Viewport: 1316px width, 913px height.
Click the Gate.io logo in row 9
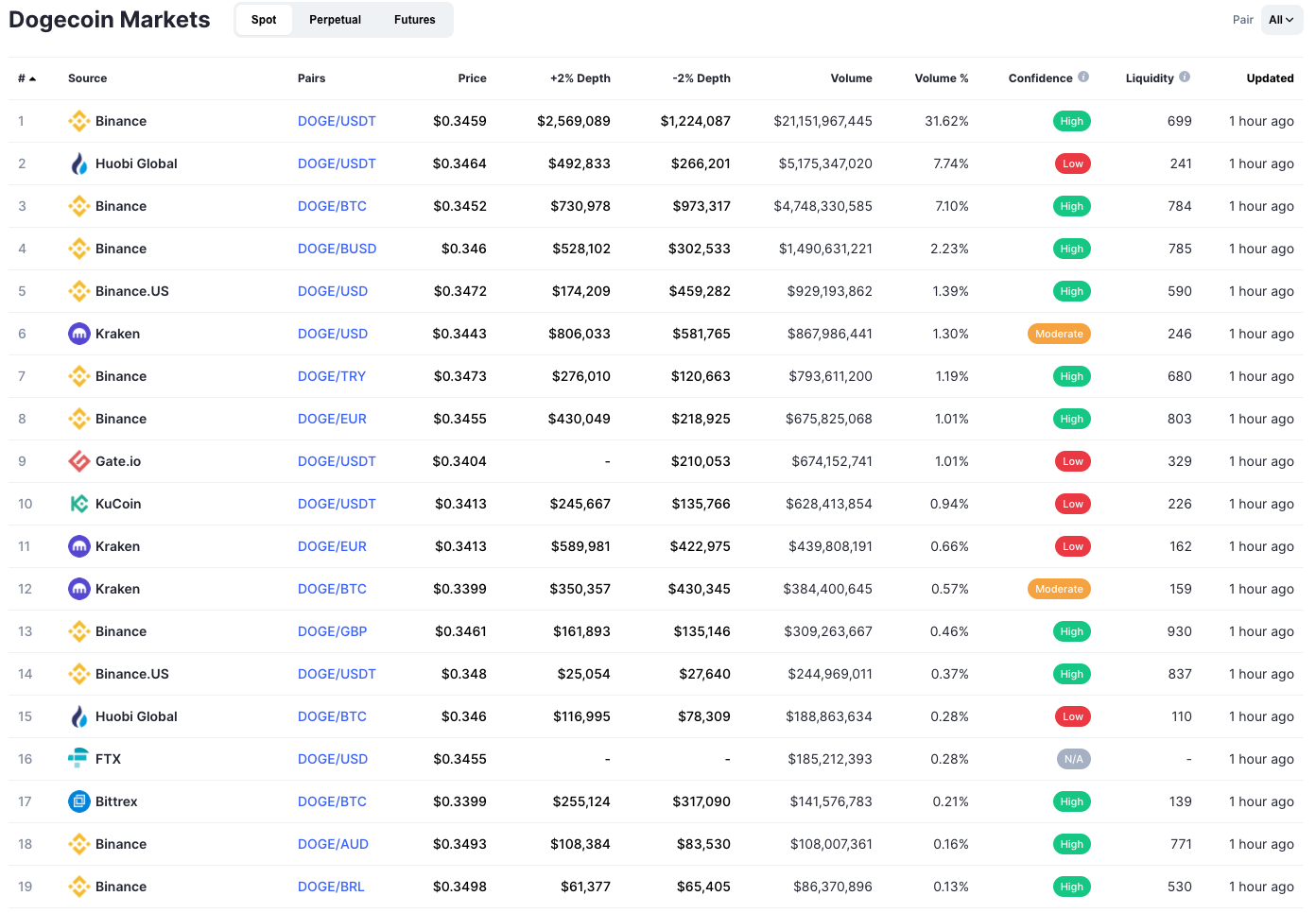click(79, 461)
